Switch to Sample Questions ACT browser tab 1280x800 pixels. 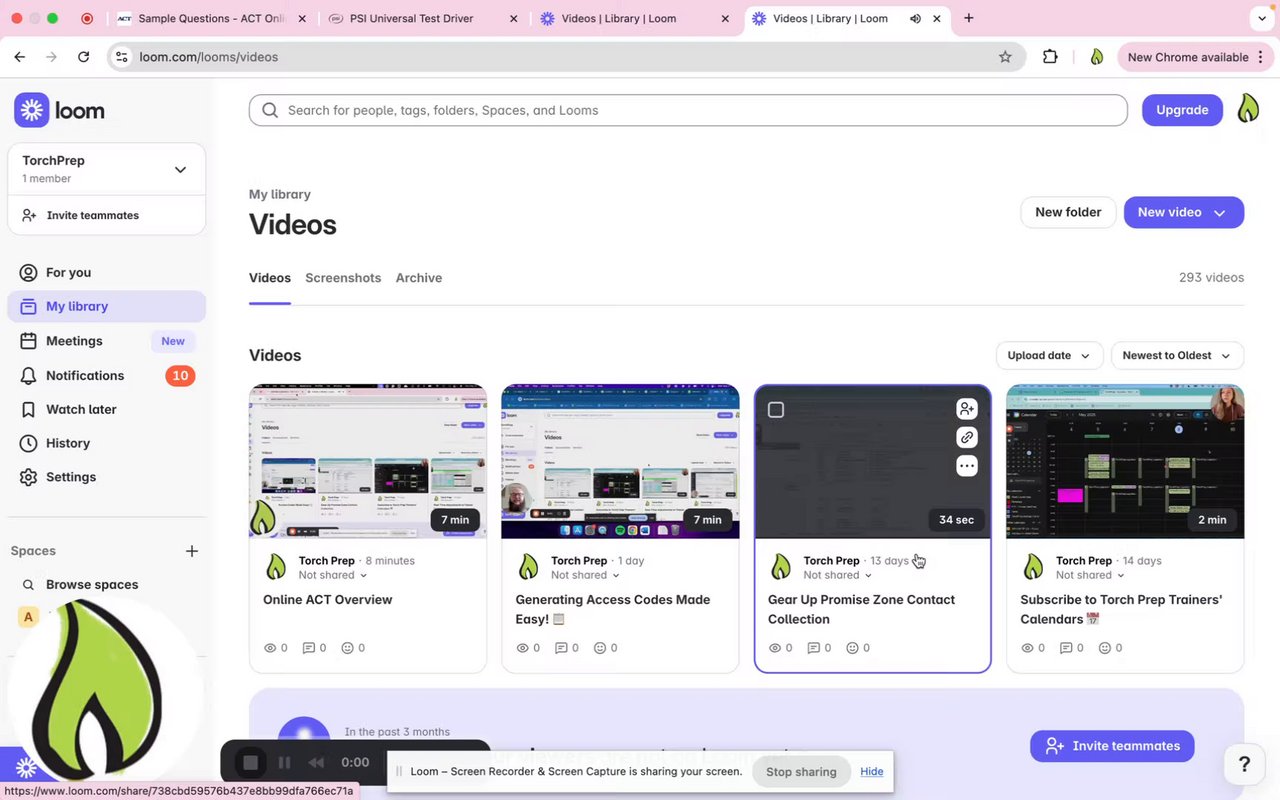(x=212, y=18)
